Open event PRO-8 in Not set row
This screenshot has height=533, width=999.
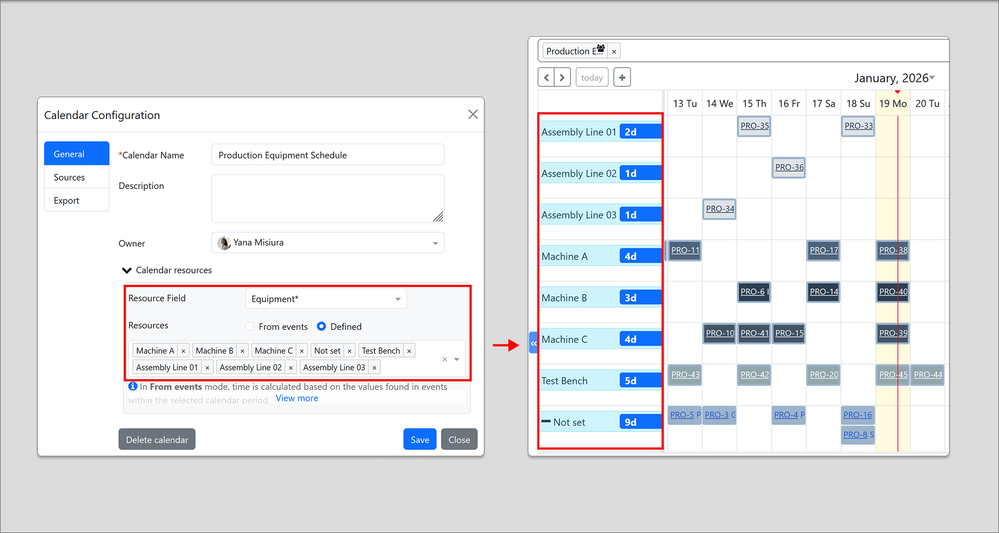coord(858,434)
